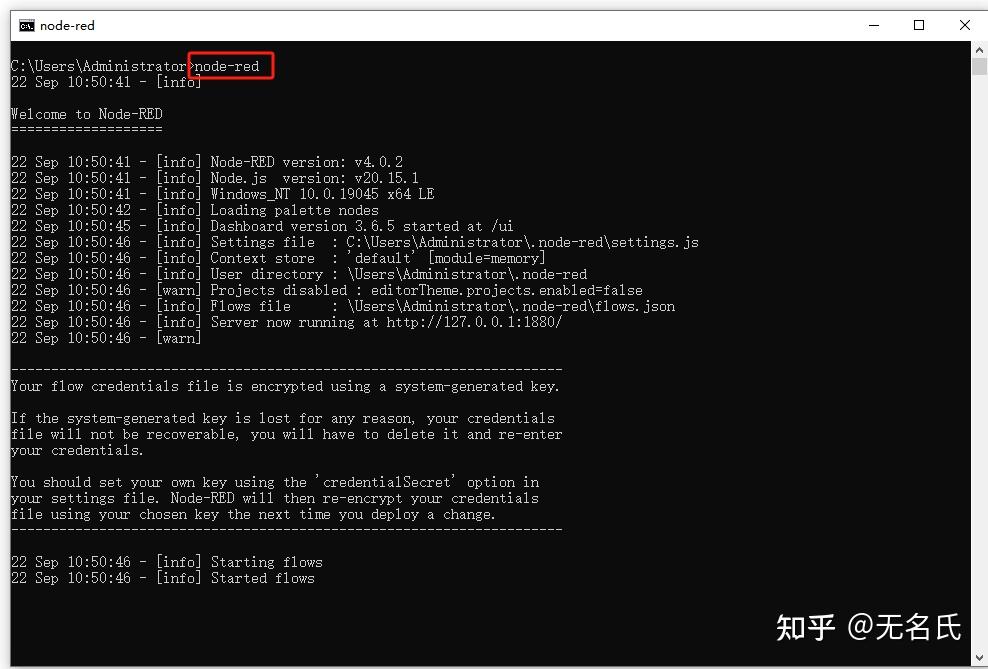Click the node-red title text
Viewport: 988px width, 669px height.
click(67, 26)
